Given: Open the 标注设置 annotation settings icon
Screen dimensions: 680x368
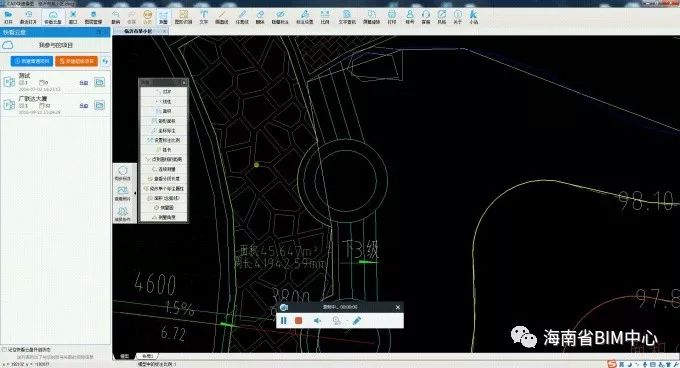Looking at the screenshot, I should (x=304, y=17).
